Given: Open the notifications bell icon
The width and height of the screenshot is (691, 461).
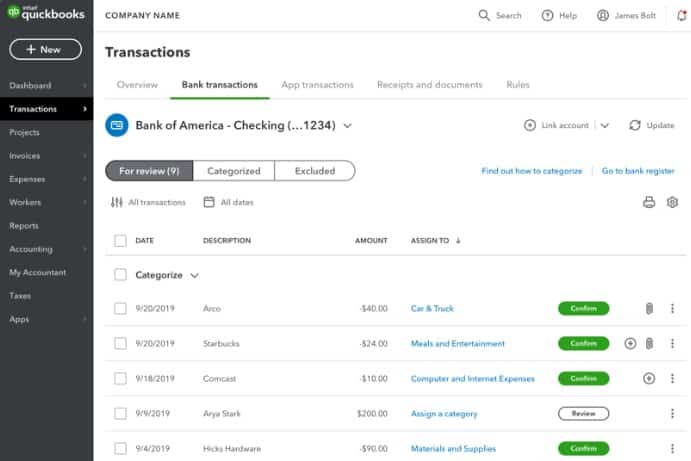Looking at the screenshot, I should [682, 15].
